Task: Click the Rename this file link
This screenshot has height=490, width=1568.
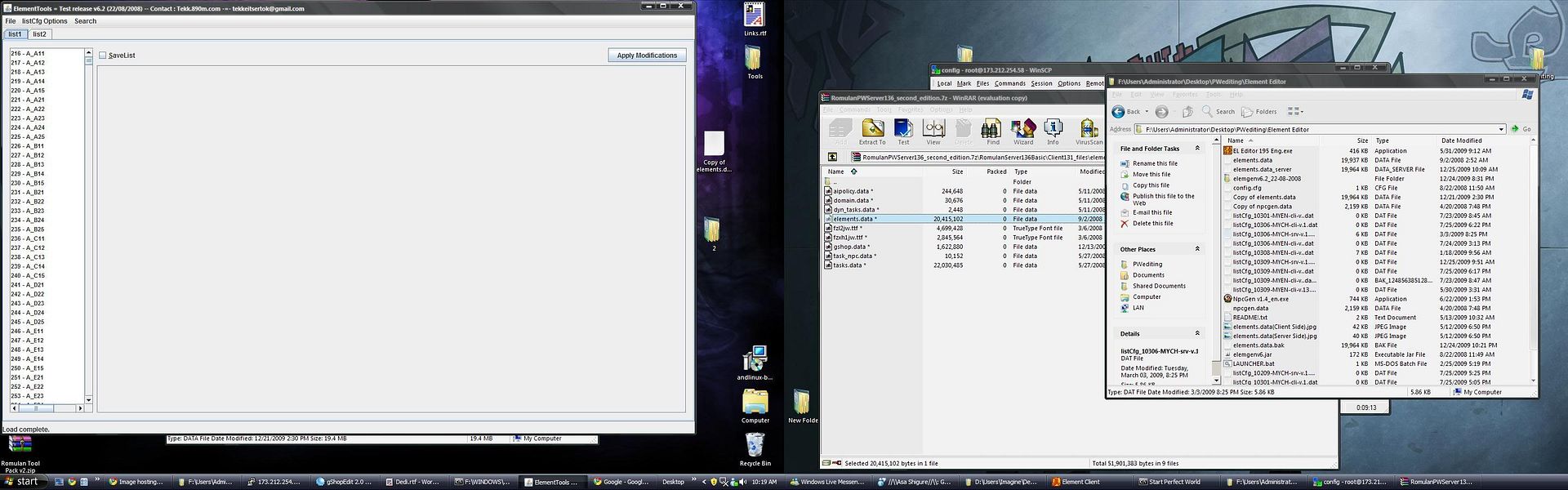Action: coord(1155,163)
